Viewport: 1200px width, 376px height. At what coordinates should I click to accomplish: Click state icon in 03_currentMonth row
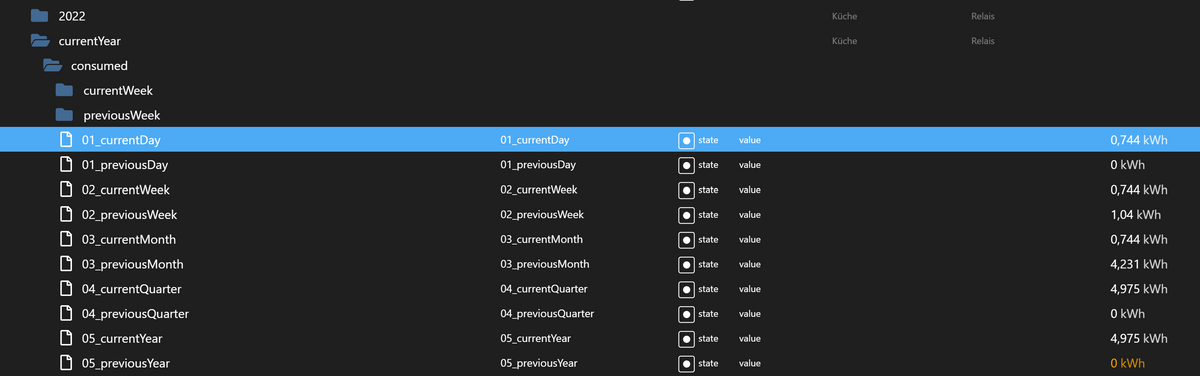[686, 239]
